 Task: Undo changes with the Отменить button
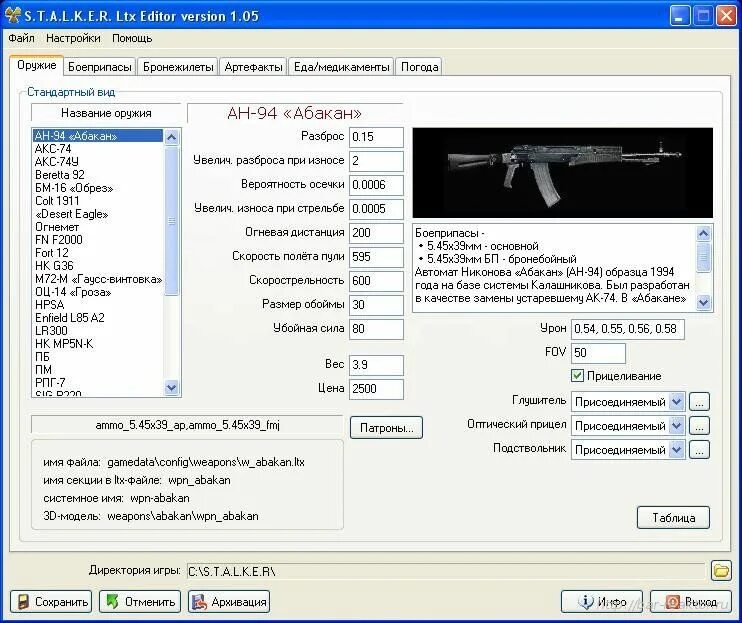[140, 602]
